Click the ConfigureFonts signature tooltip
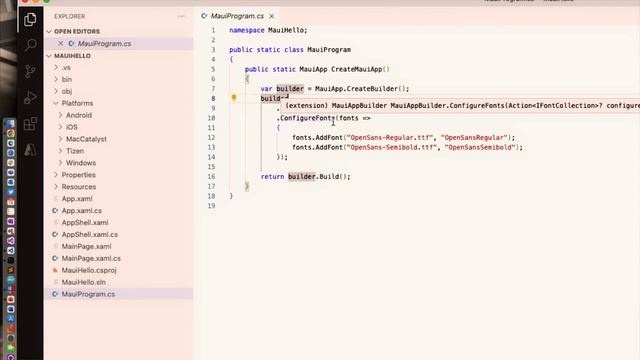The image size is (640, 360). [460, 106]
